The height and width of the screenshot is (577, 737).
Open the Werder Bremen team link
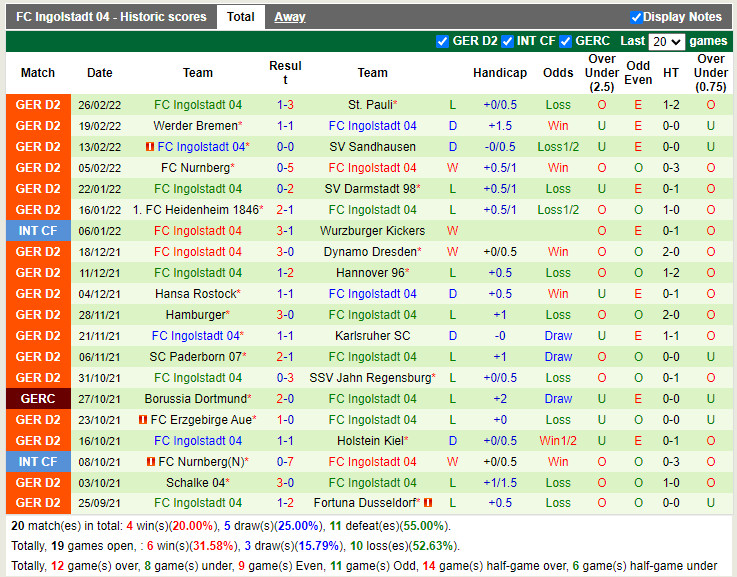[x=196, y=125]
